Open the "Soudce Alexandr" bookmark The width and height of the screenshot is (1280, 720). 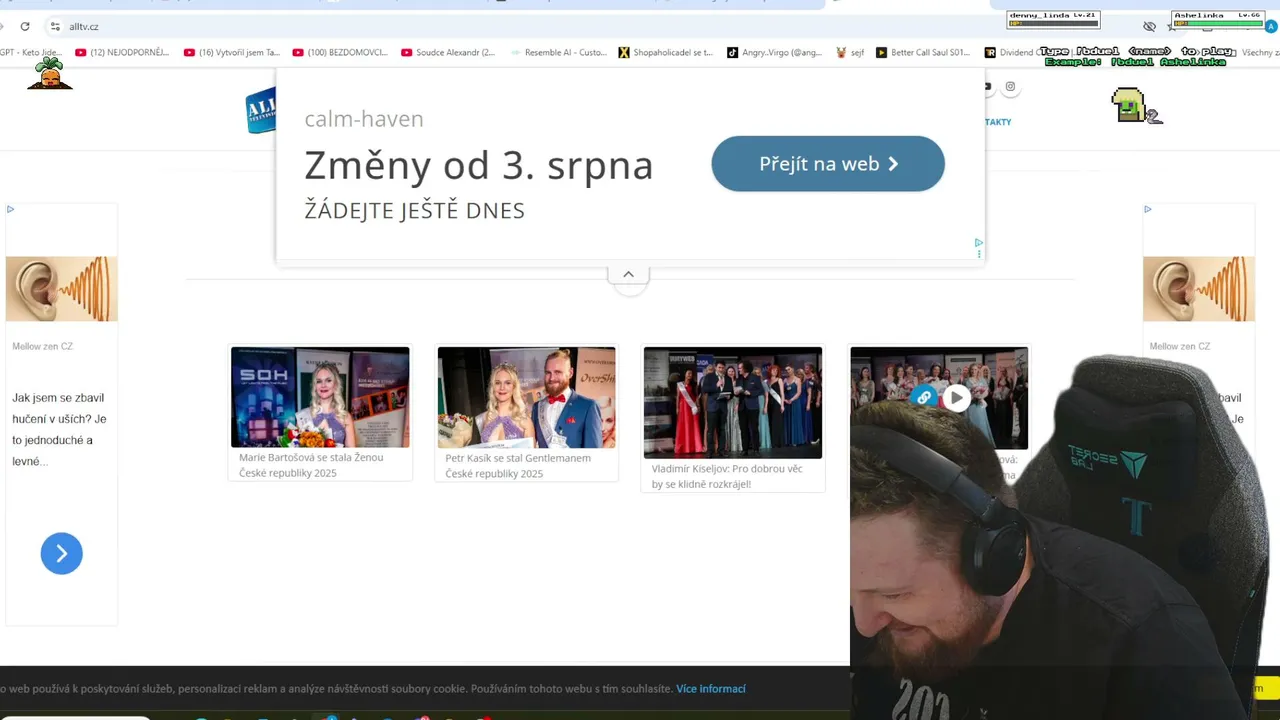tap(448, 52)
